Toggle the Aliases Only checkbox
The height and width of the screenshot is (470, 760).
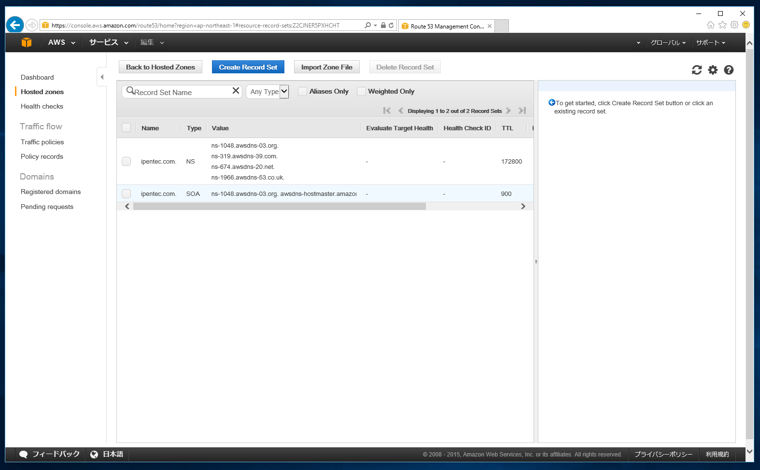[302, 91]
